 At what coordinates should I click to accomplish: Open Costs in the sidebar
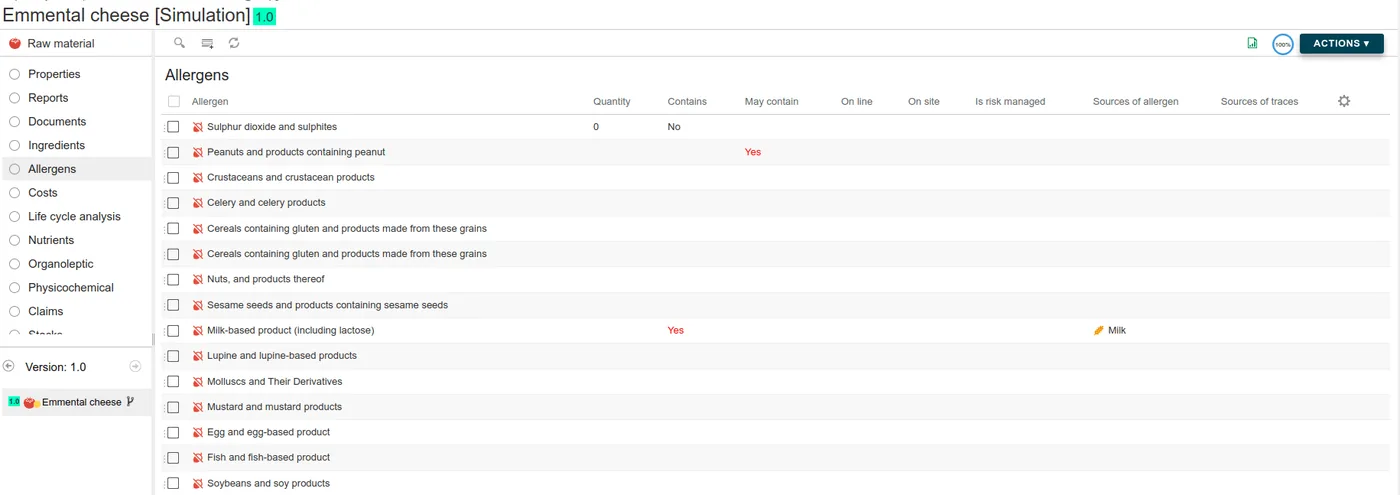coord(43,193)
